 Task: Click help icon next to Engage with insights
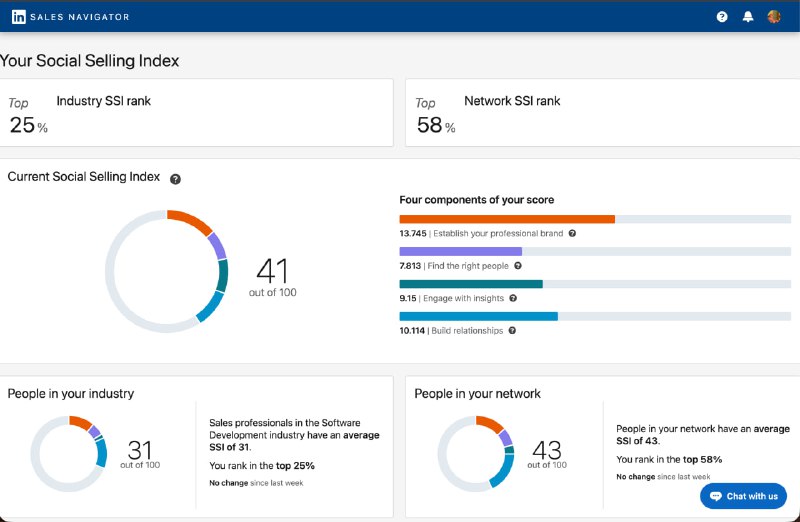[x=513, y=298]
